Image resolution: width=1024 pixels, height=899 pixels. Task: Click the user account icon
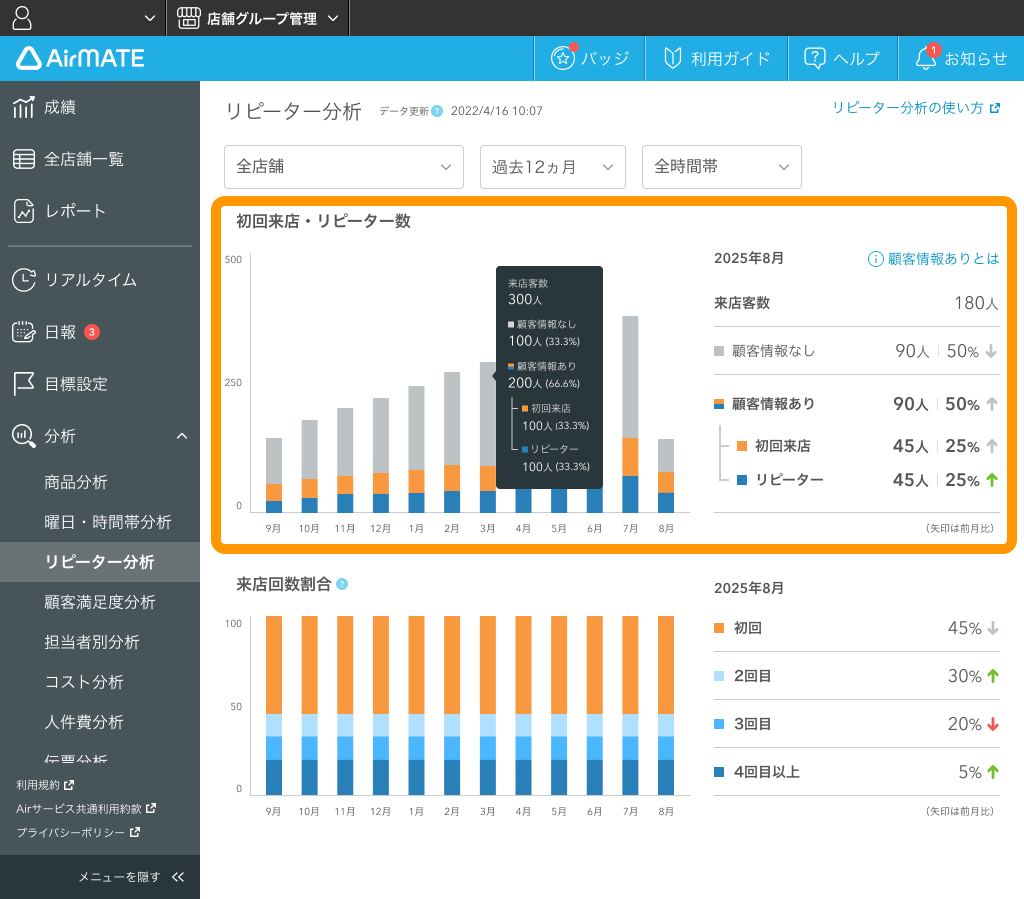22,18
